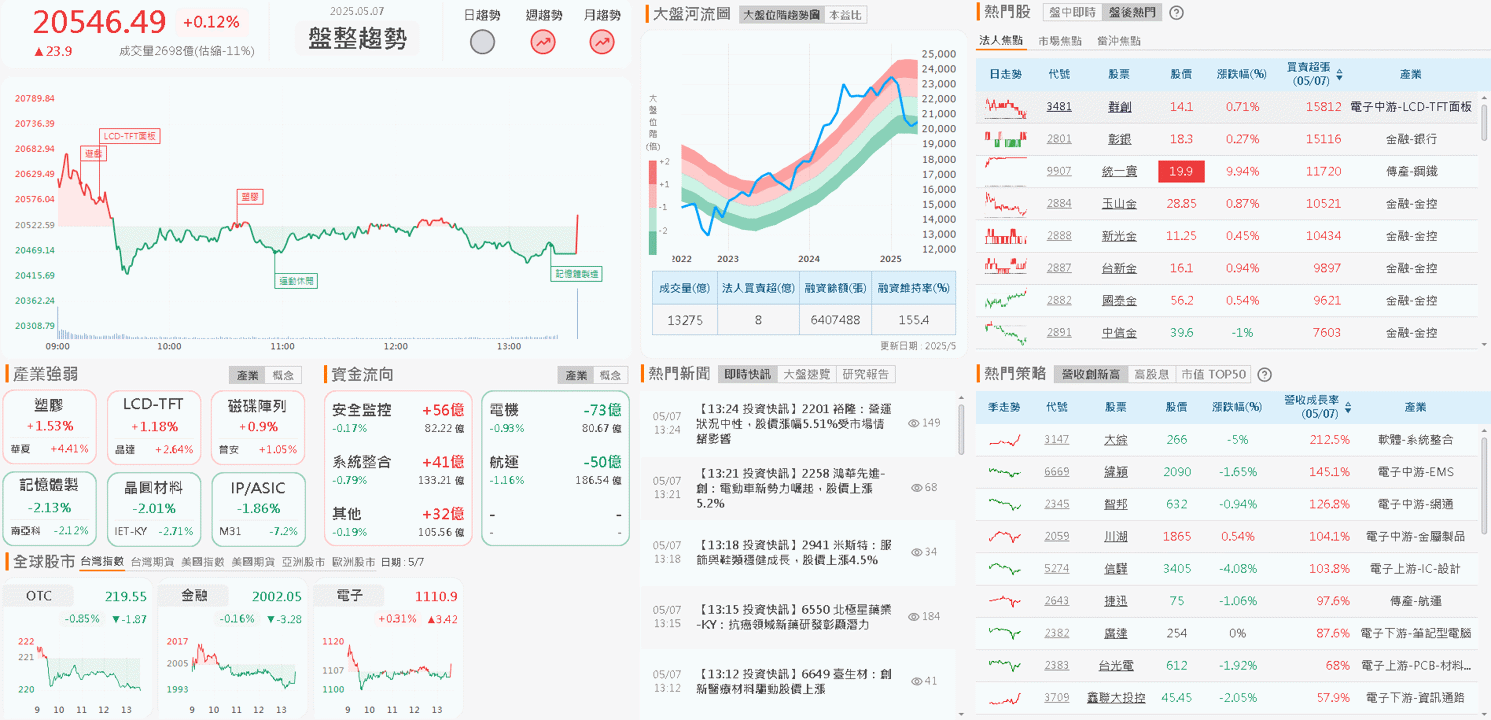Open the 日走勢 sparkline for 國泰金
The height and width of the screenshot is (720, 1491).
coord(1005,300)
